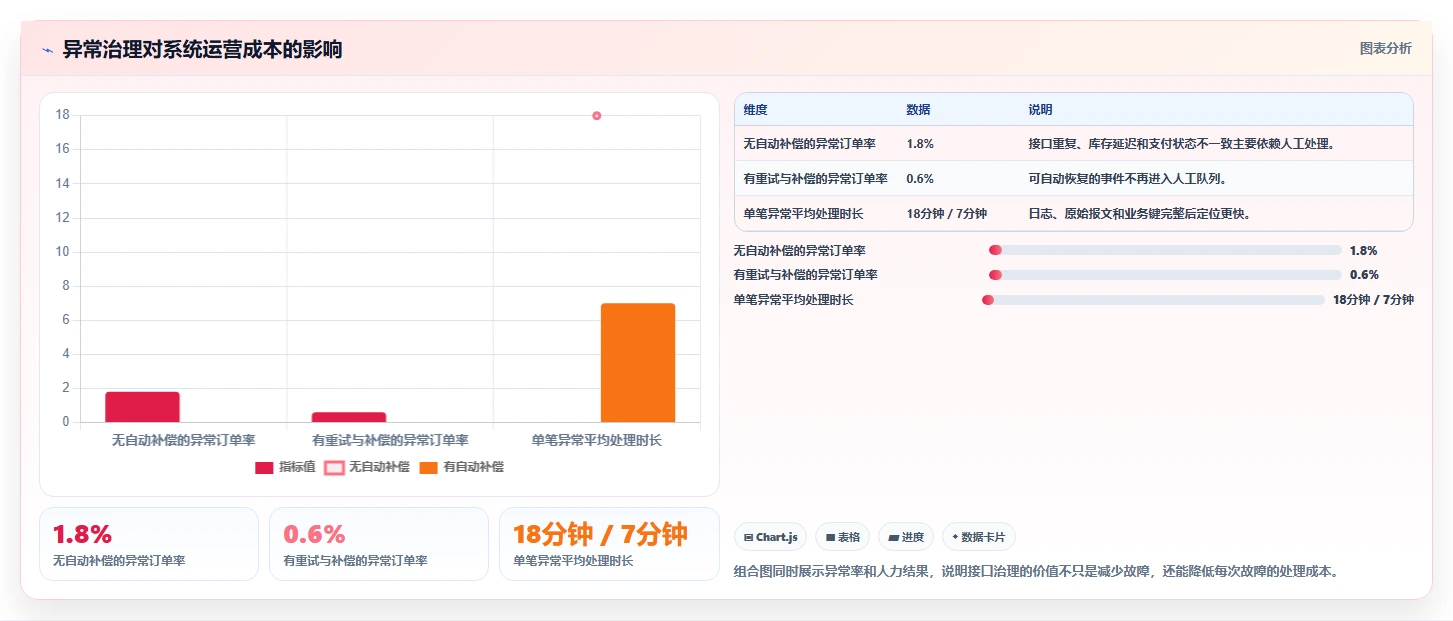The width and height of the screenshot is (1453, 621).
Task: Click the orange 有自动补偿 legend color box
Action: point(428,467)
